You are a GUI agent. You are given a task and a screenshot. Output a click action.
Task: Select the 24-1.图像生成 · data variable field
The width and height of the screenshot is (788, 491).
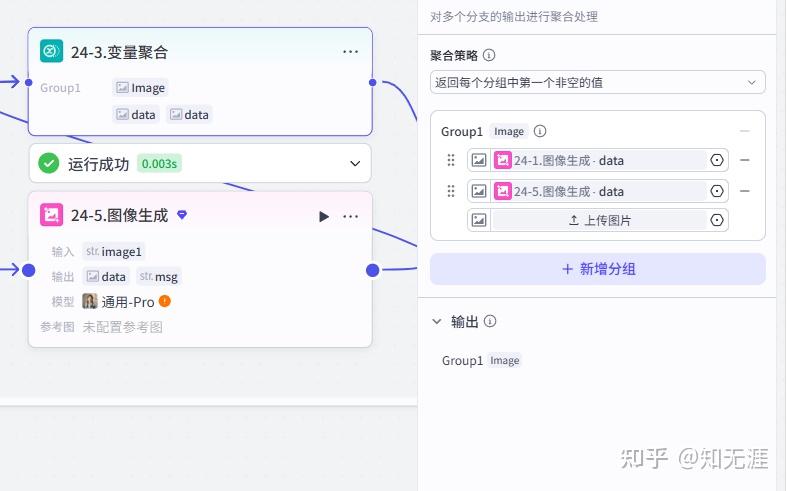[598, 160]
